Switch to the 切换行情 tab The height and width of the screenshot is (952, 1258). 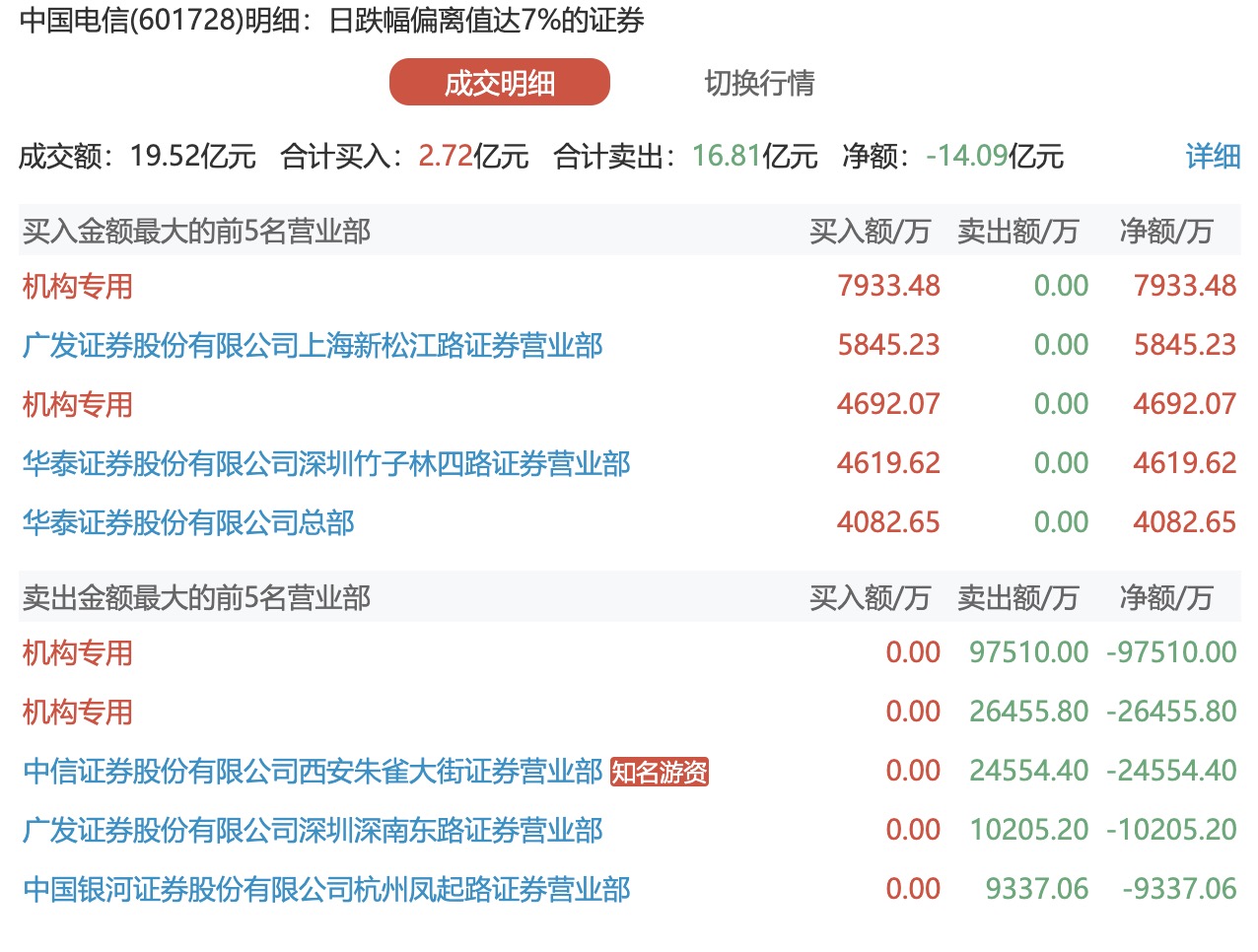[759, 83]
